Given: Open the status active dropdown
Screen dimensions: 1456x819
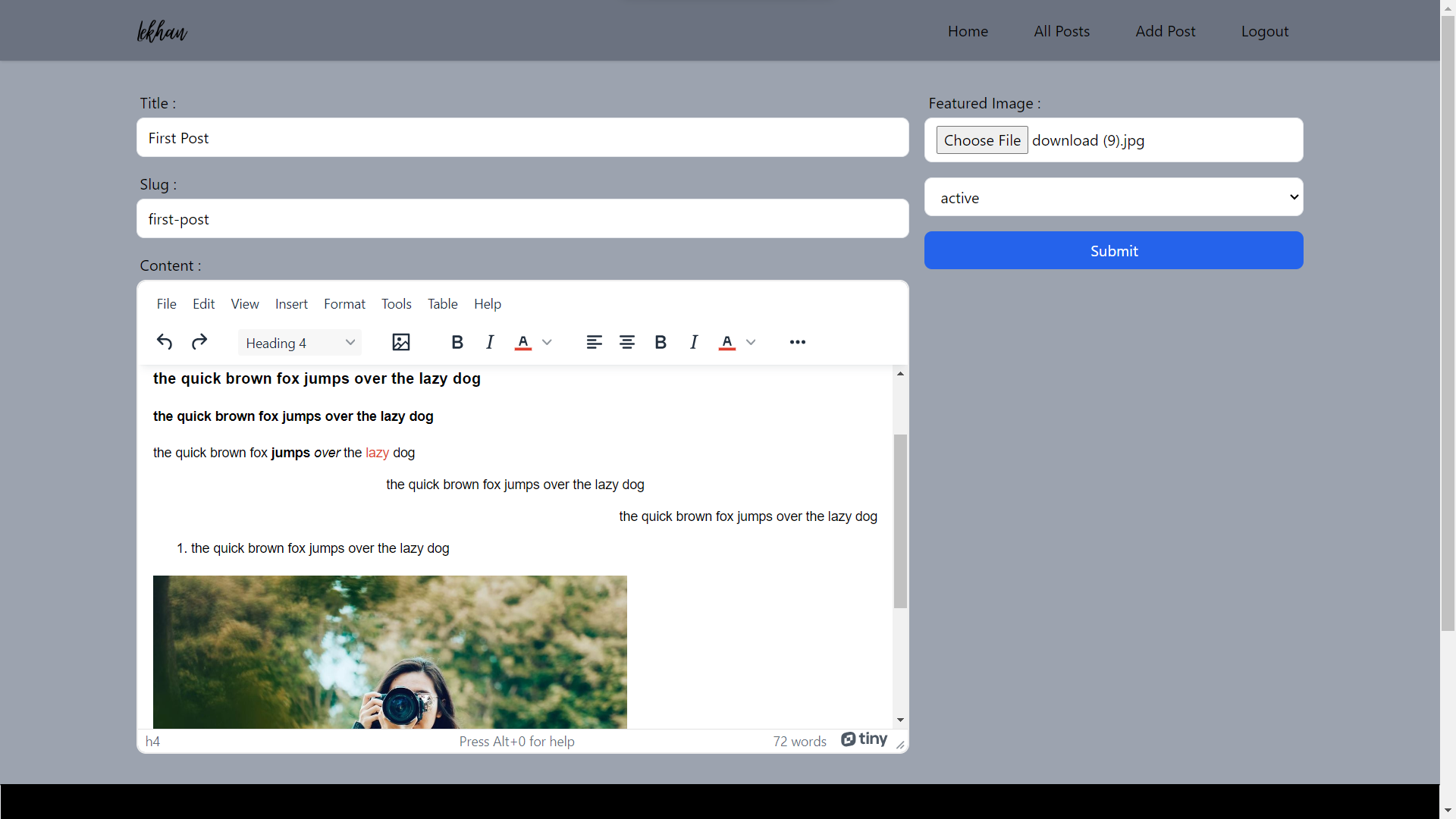Looking at the screenshot, I should 1113,196.
